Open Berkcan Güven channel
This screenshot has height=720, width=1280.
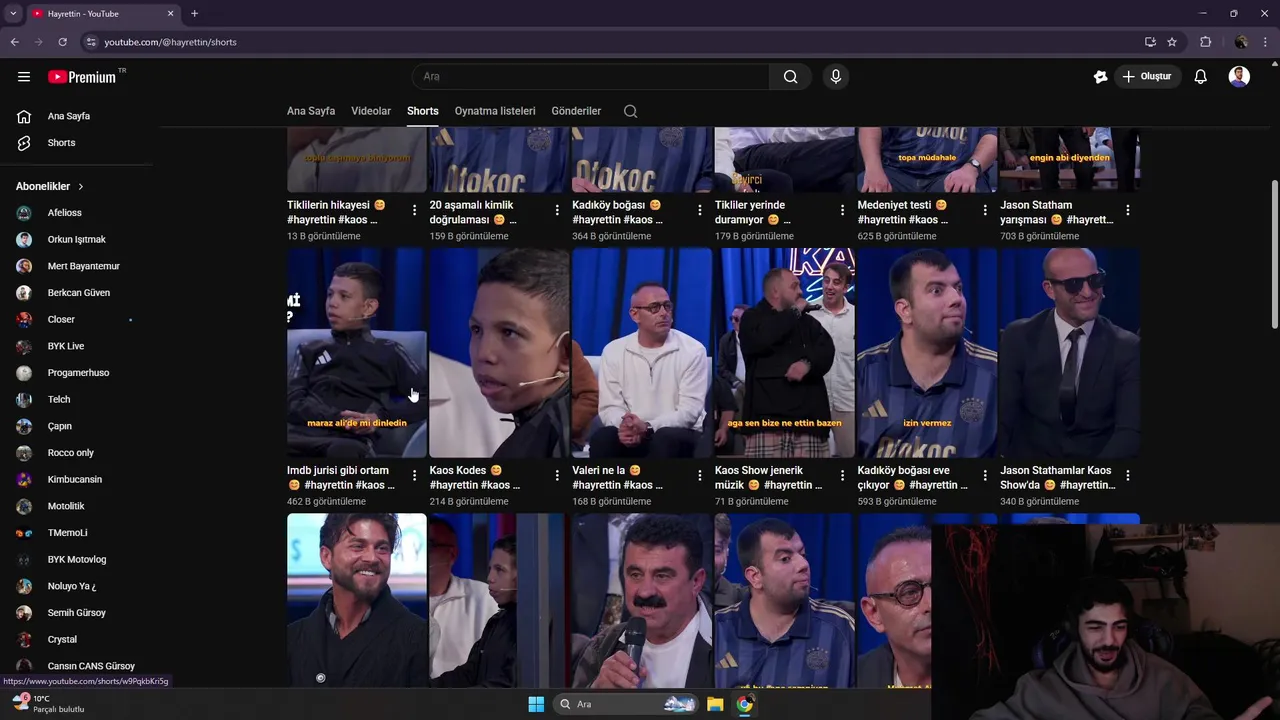point(78,293)
